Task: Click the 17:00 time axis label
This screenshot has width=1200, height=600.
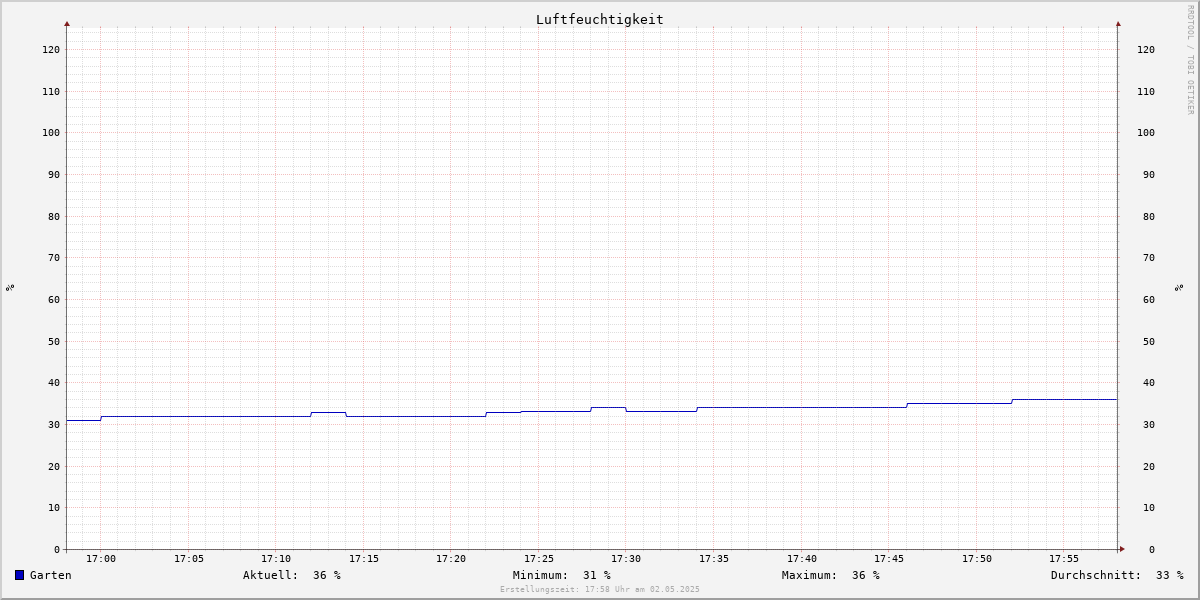Action: tap(101, 559)
